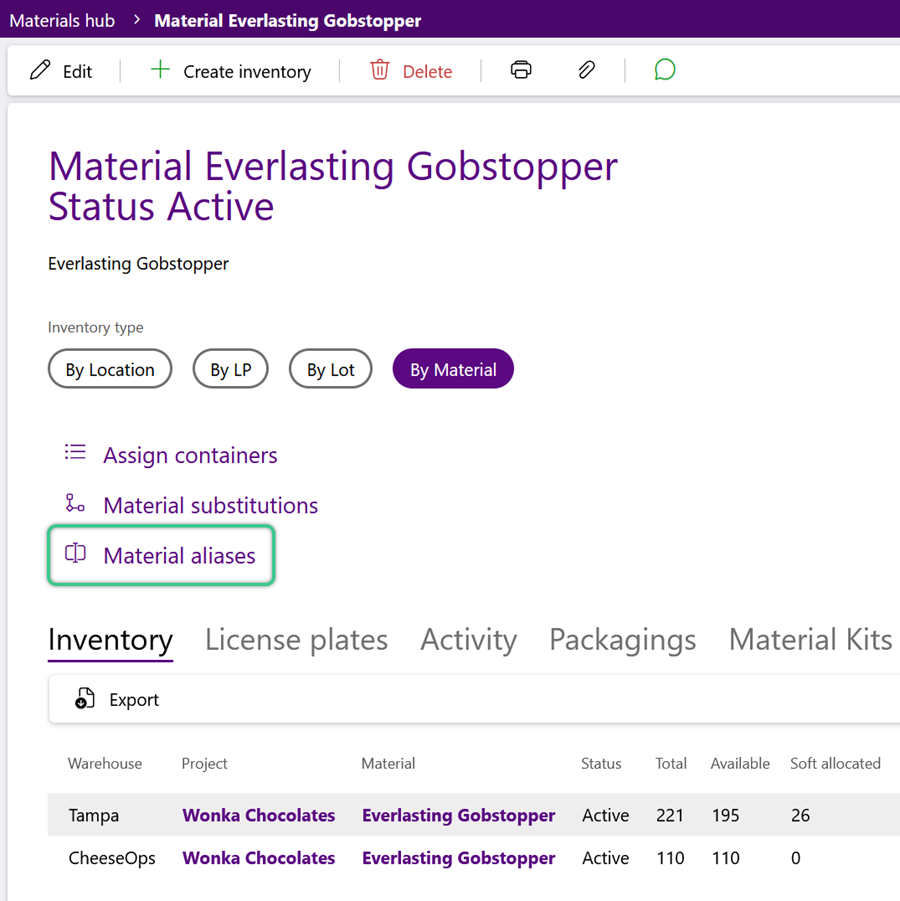
Task: Click the Material Everlasting Gobstopper breadcrumb title
Action: pyautogui.click(x=287, y=21)
